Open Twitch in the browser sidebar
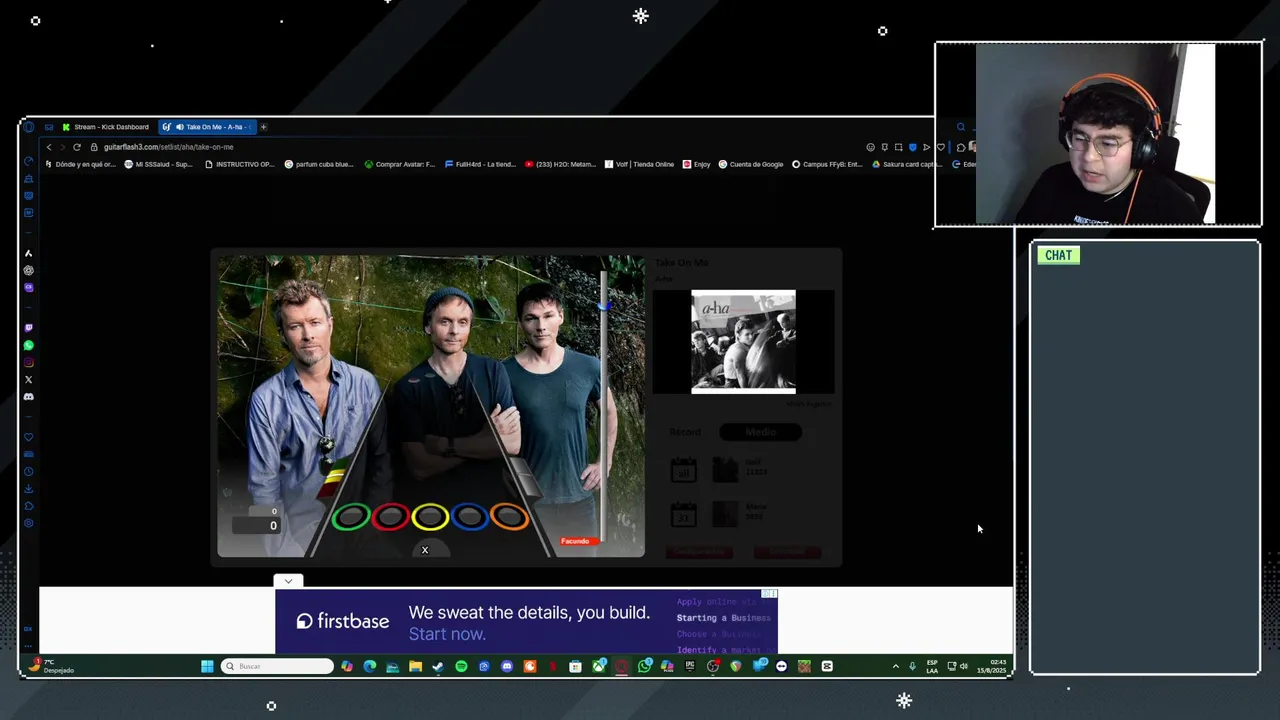The image size is (1280, 720). [28, 327]
